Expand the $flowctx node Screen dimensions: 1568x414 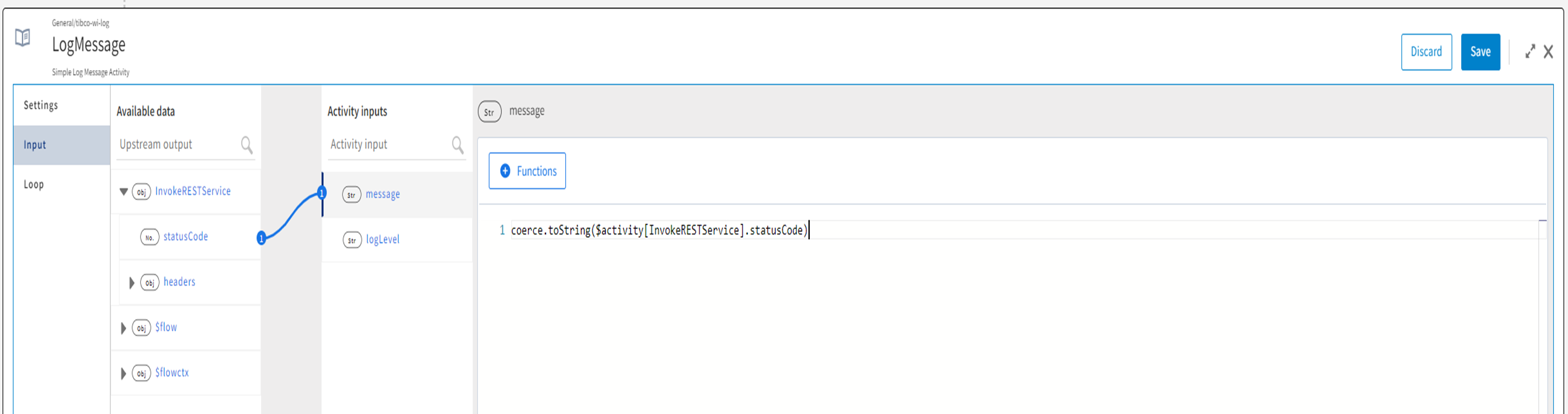123,373
